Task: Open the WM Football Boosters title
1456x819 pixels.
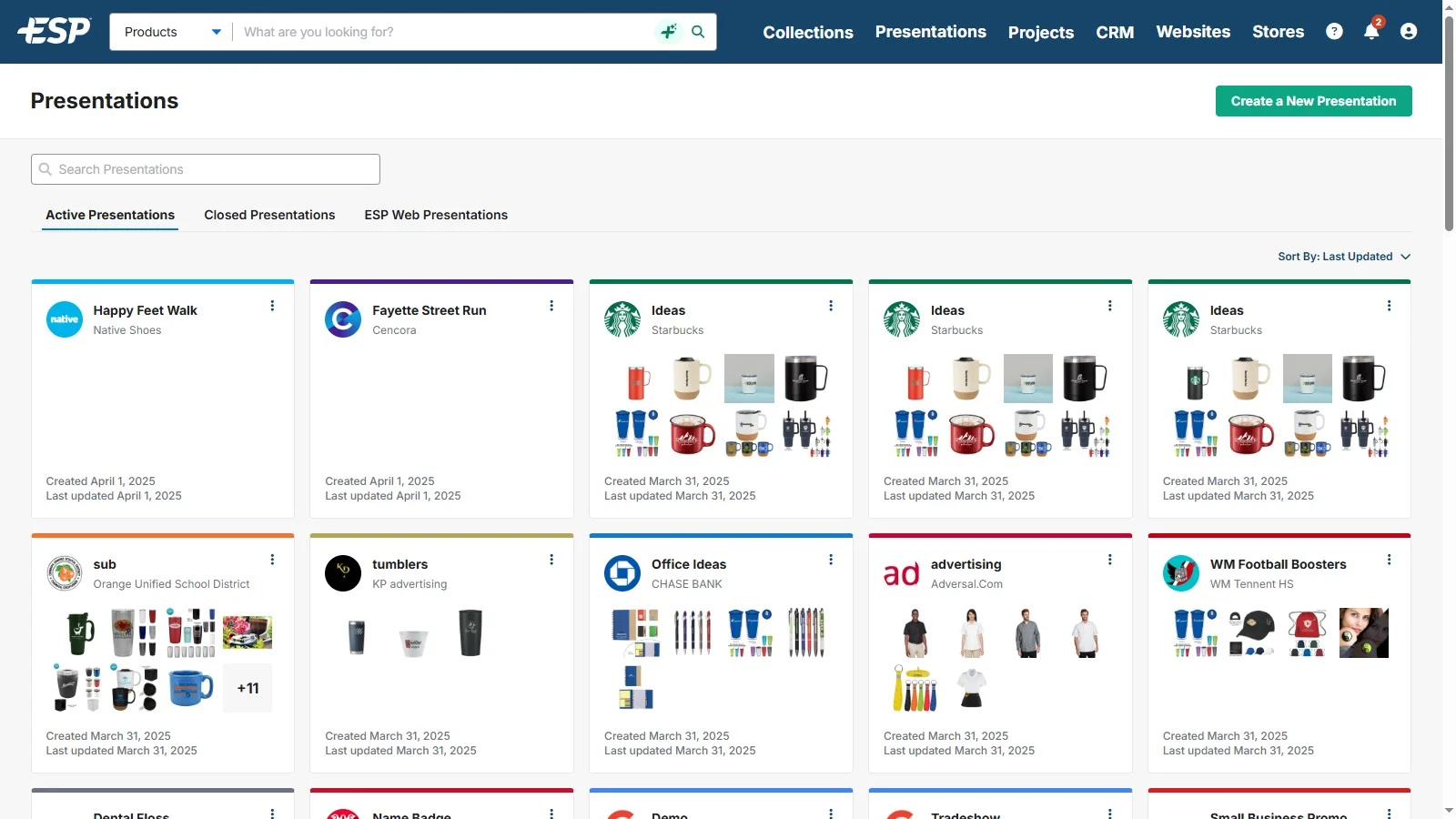Action: tap(1278, 564)
